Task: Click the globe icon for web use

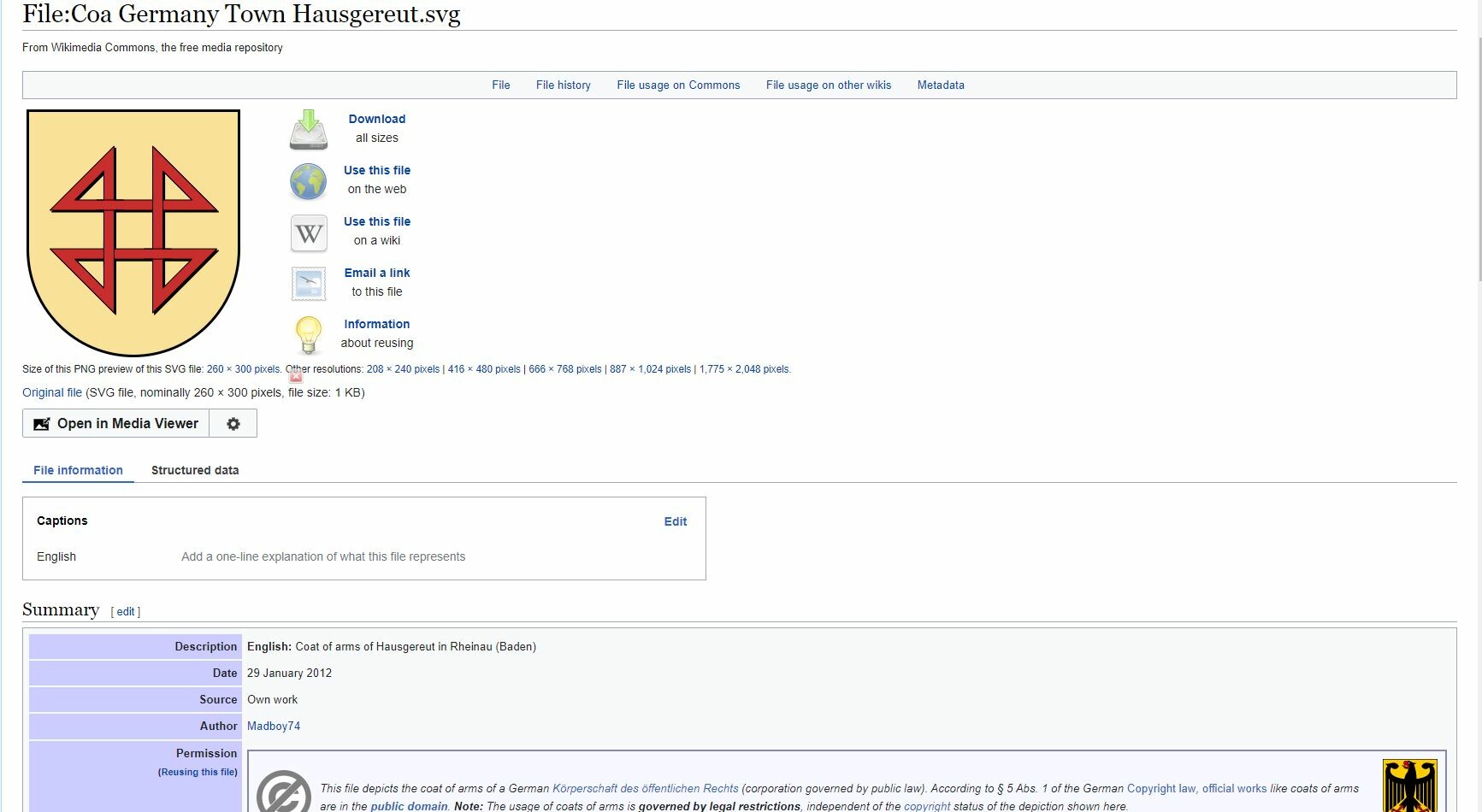Action: (309, 181)
